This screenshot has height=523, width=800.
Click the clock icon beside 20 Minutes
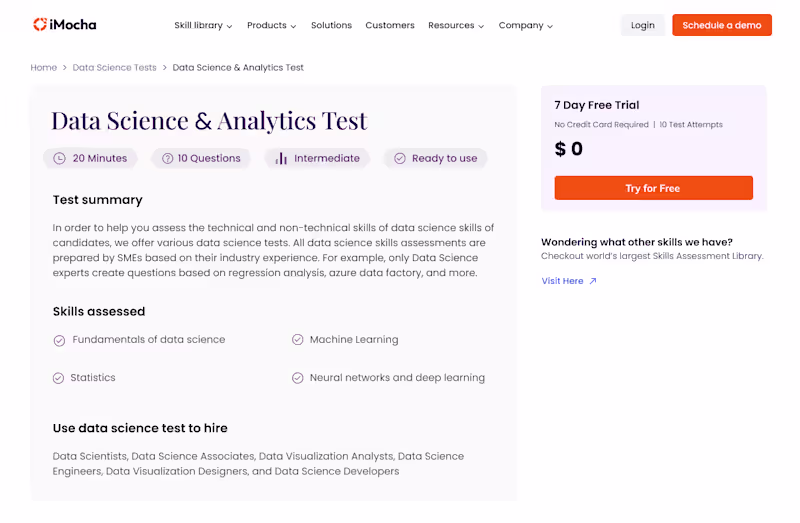pyautogui.click(x=59, y=158)
